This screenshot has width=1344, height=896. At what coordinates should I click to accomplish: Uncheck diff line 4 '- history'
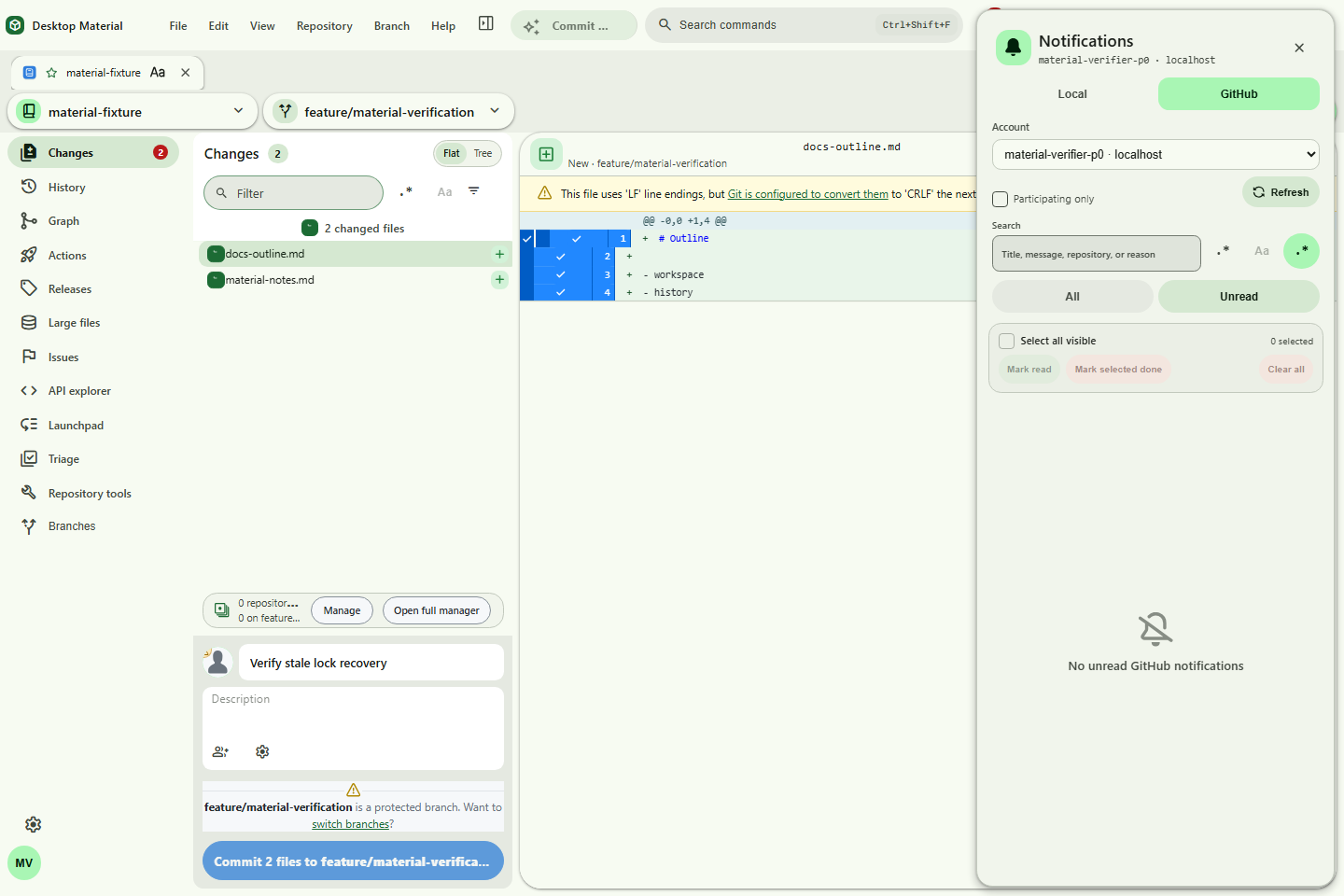(561, 293)
